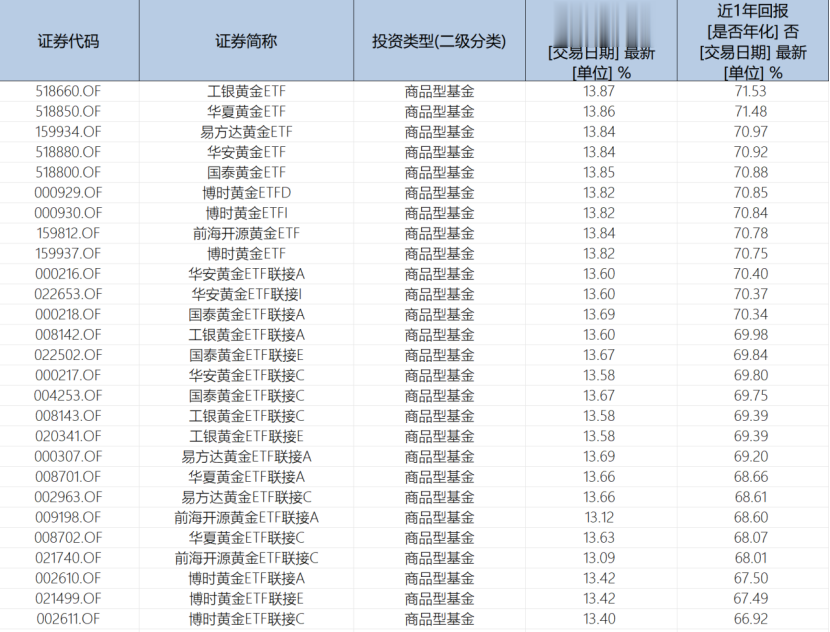Select the 投资类型(二级分类) column header
This screenshot has width=830, height=632.
coord(439,41)
